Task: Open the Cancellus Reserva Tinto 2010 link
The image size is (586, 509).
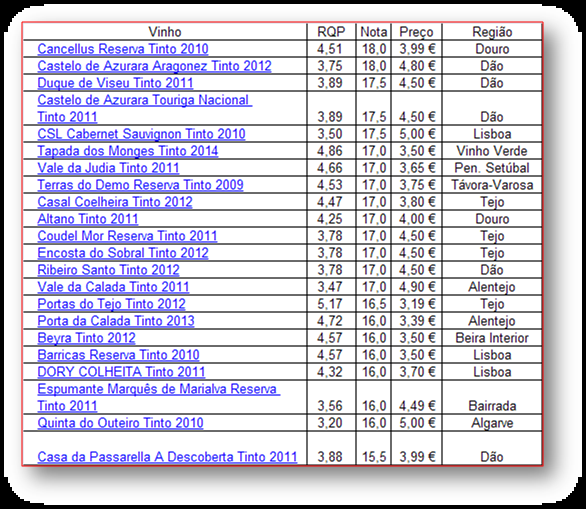Action: 123,49
